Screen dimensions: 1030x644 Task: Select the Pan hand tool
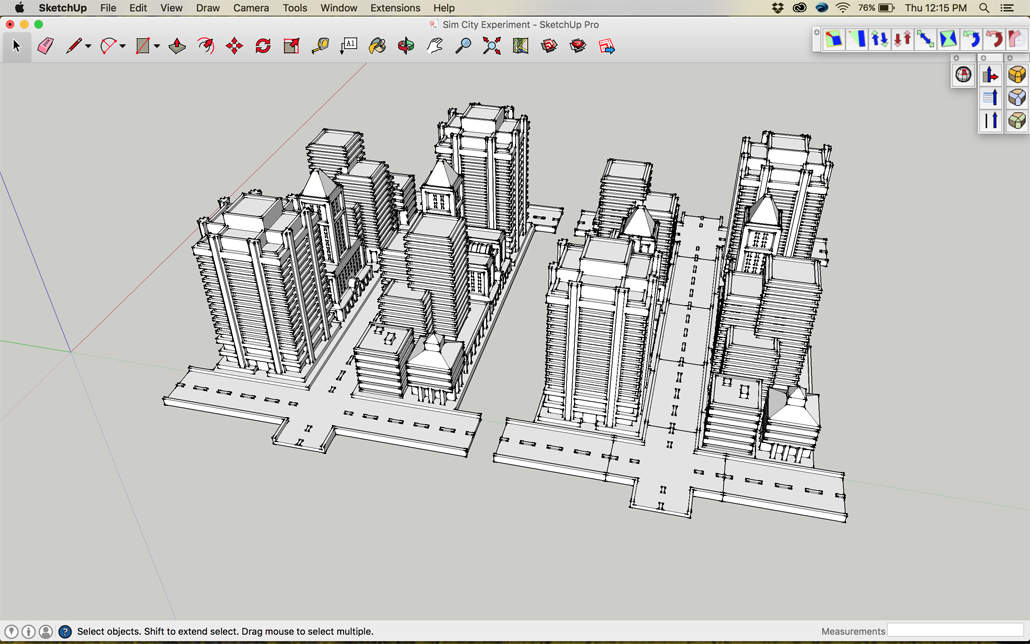(435, 46)
